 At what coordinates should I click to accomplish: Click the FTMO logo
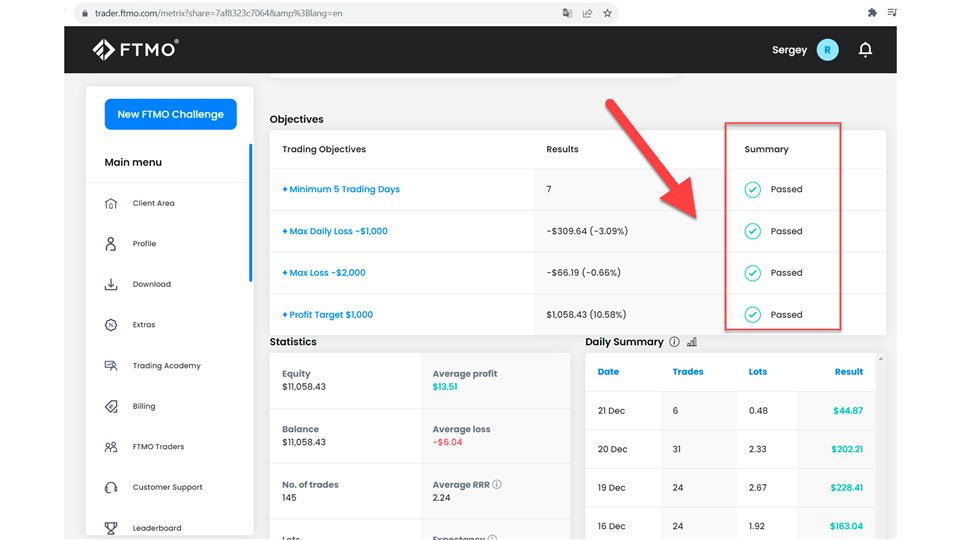pos(135,50)
